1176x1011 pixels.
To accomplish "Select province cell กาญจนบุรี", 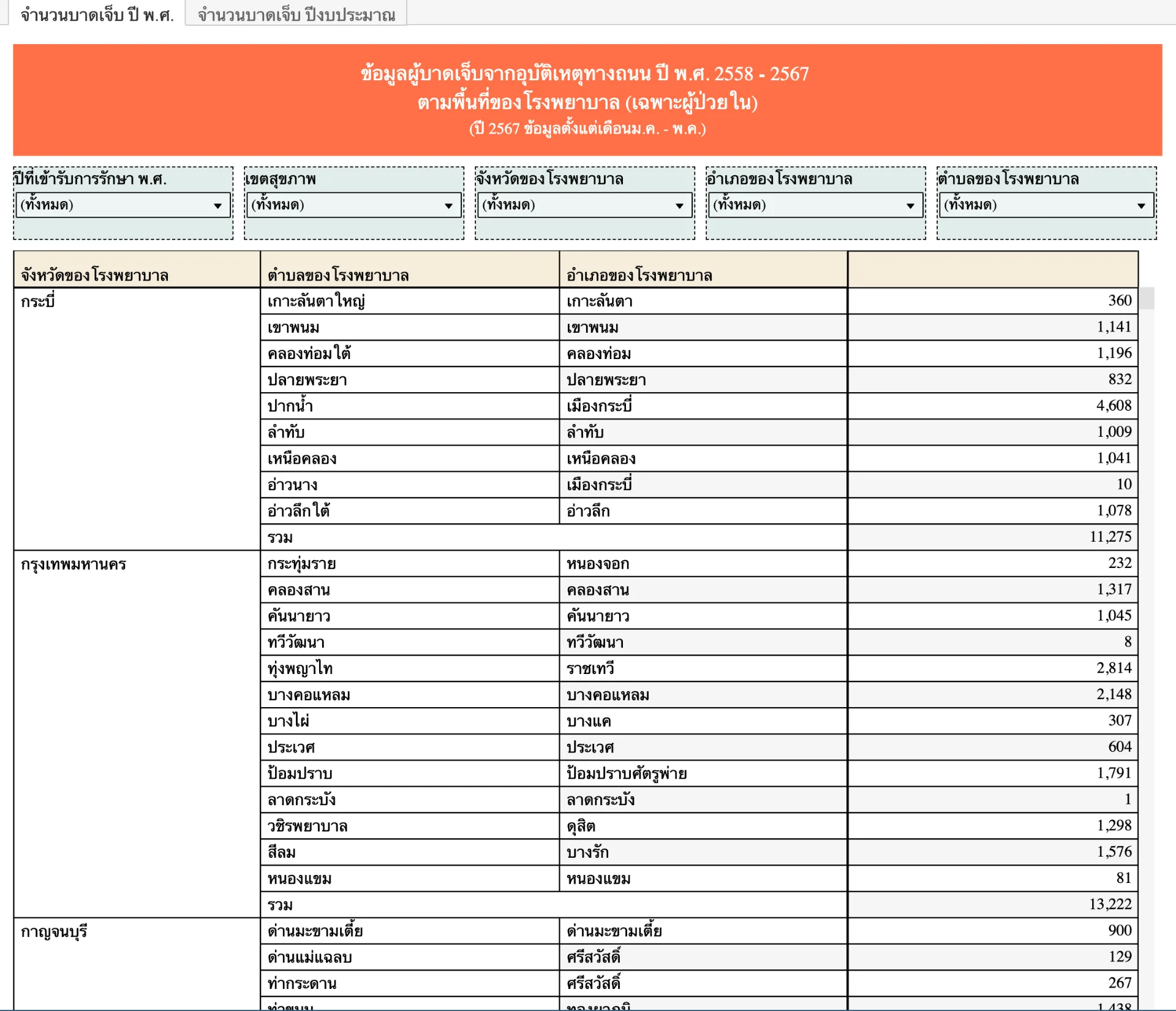I will [x=137, y=964].
